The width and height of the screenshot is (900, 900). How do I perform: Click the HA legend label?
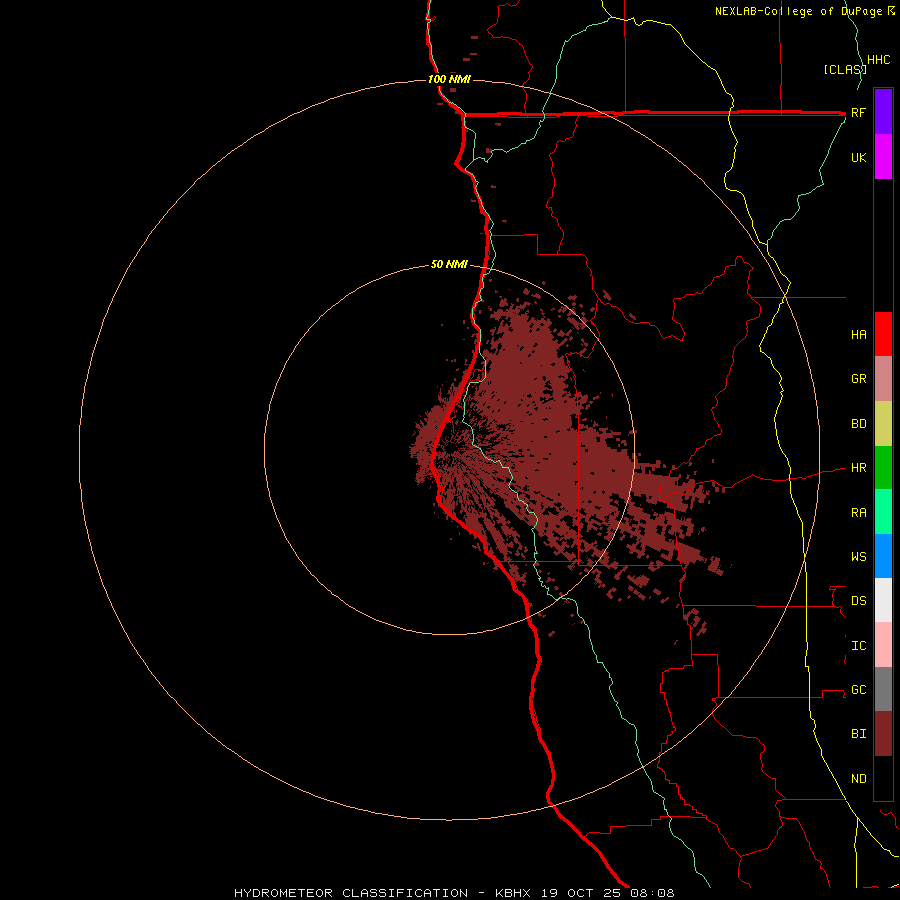859,335
